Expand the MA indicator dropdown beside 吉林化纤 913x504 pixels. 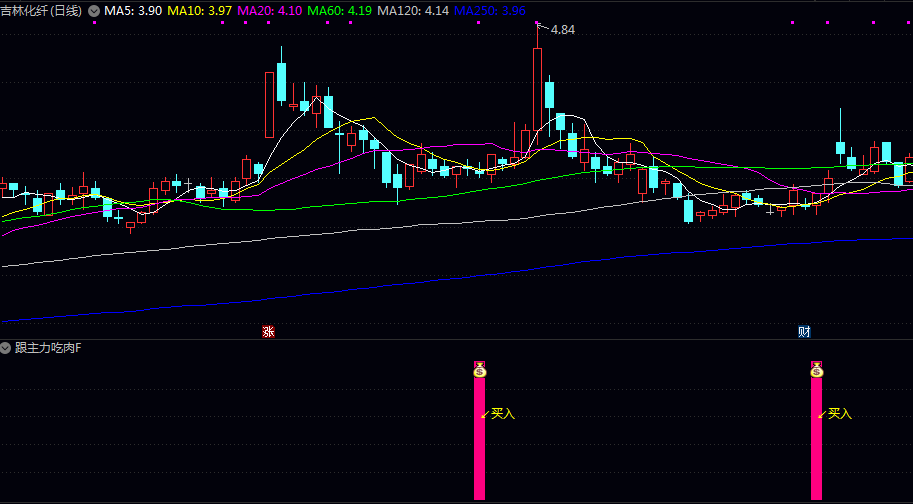94,10
